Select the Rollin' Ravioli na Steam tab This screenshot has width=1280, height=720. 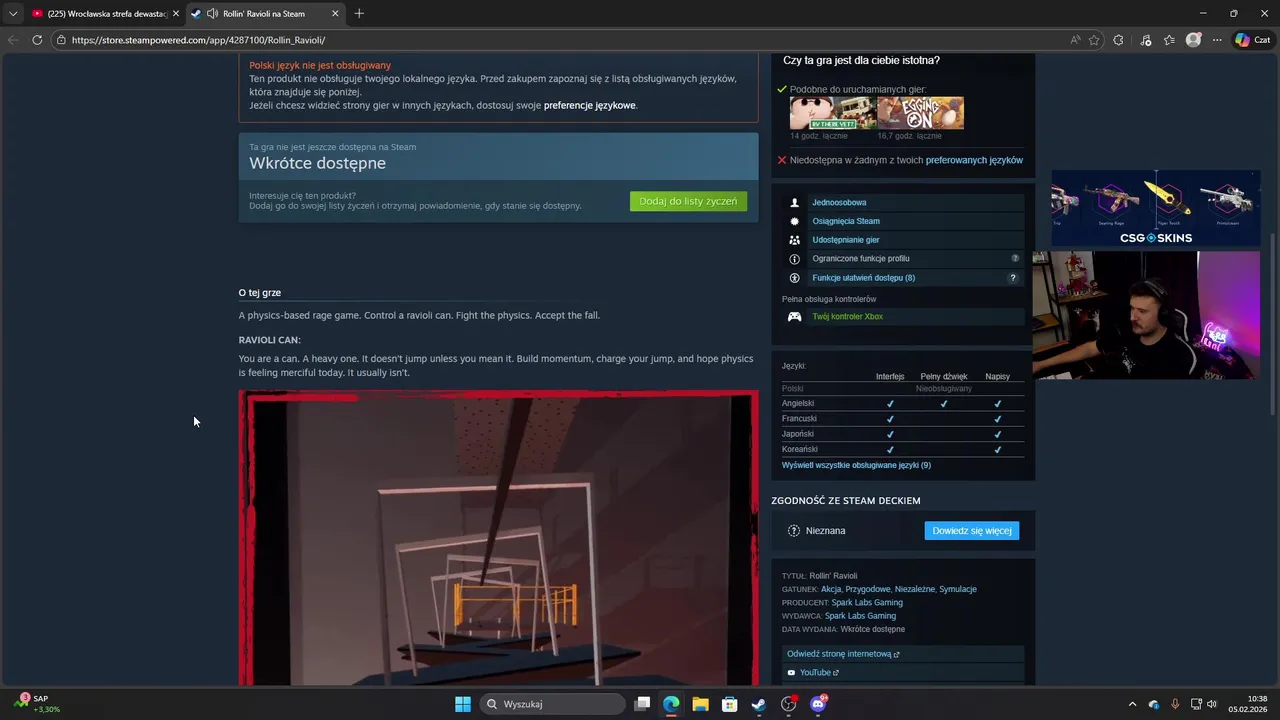(x=266, y=14)
